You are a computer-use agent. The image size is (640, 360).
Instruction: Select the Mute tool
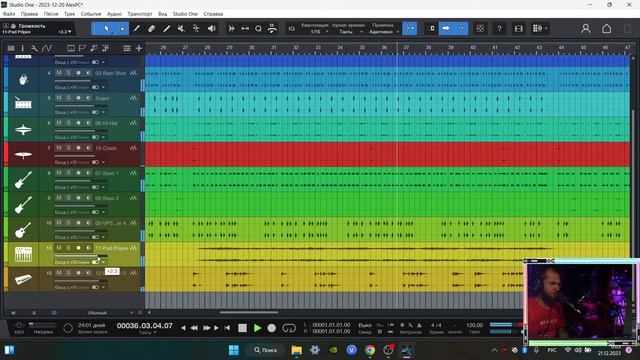181,29
